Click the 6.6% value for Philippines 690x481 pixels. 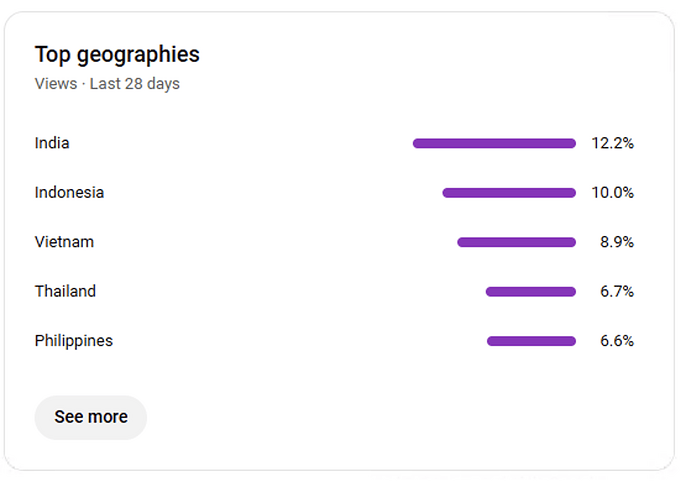pyautogui.click(x=617, y=341)
